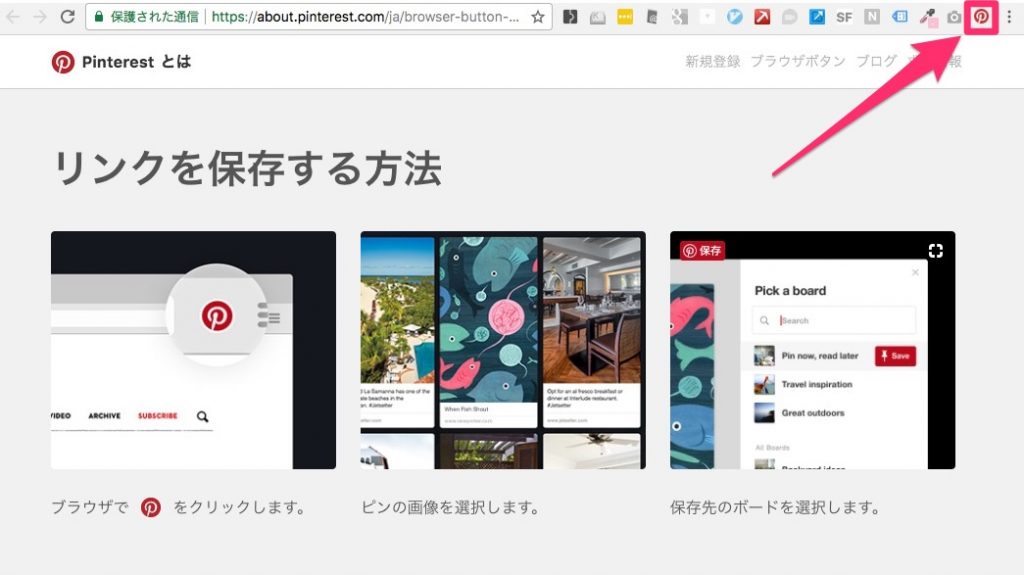Reload the current page
Viewport: 1024px width, 575px height.
tap(67, 16)
